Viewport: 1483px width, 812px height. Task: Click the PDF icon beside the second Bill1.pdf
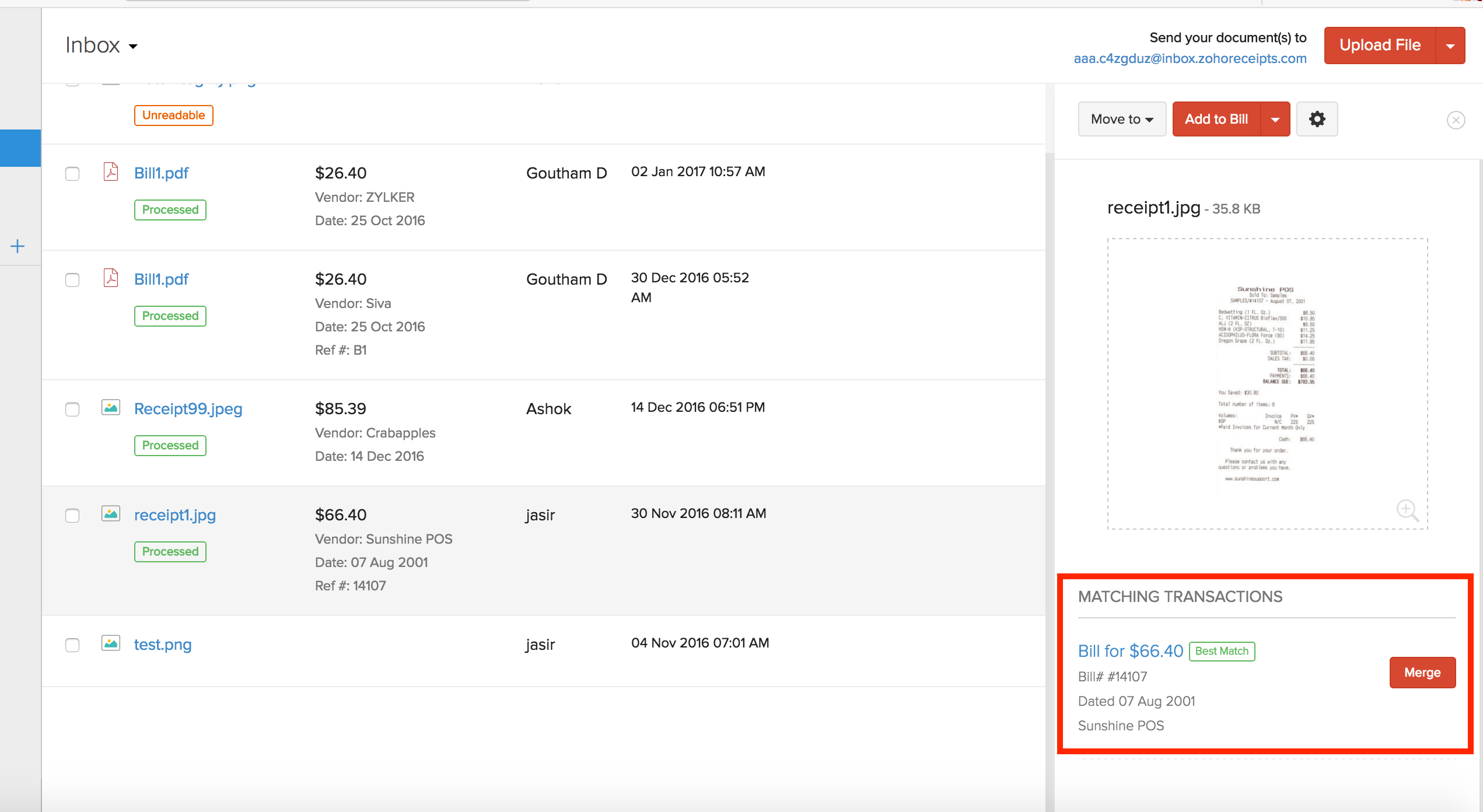click(110, 279)
